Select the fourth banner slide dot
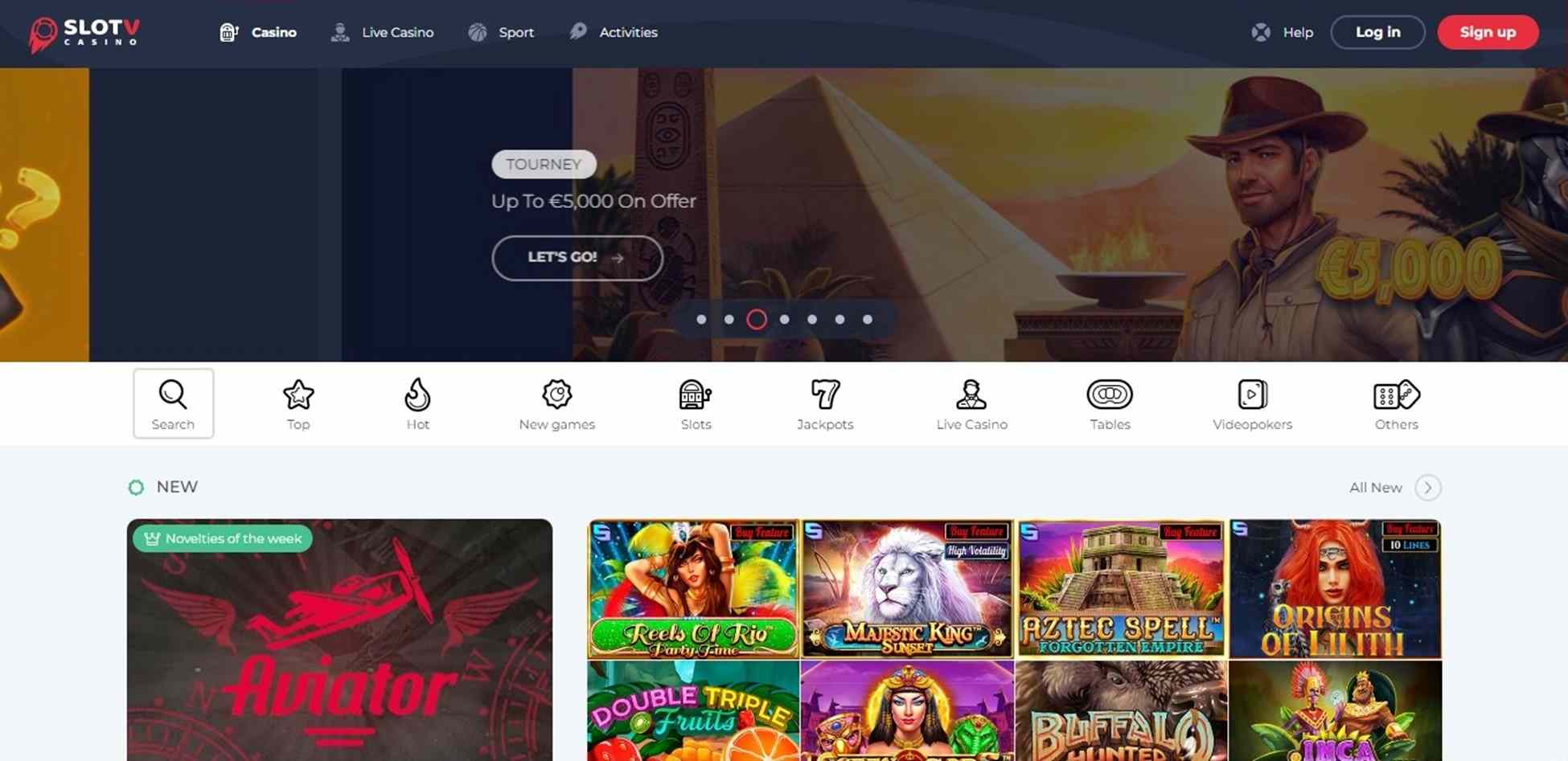1568x761 pixels. (784, 319)
